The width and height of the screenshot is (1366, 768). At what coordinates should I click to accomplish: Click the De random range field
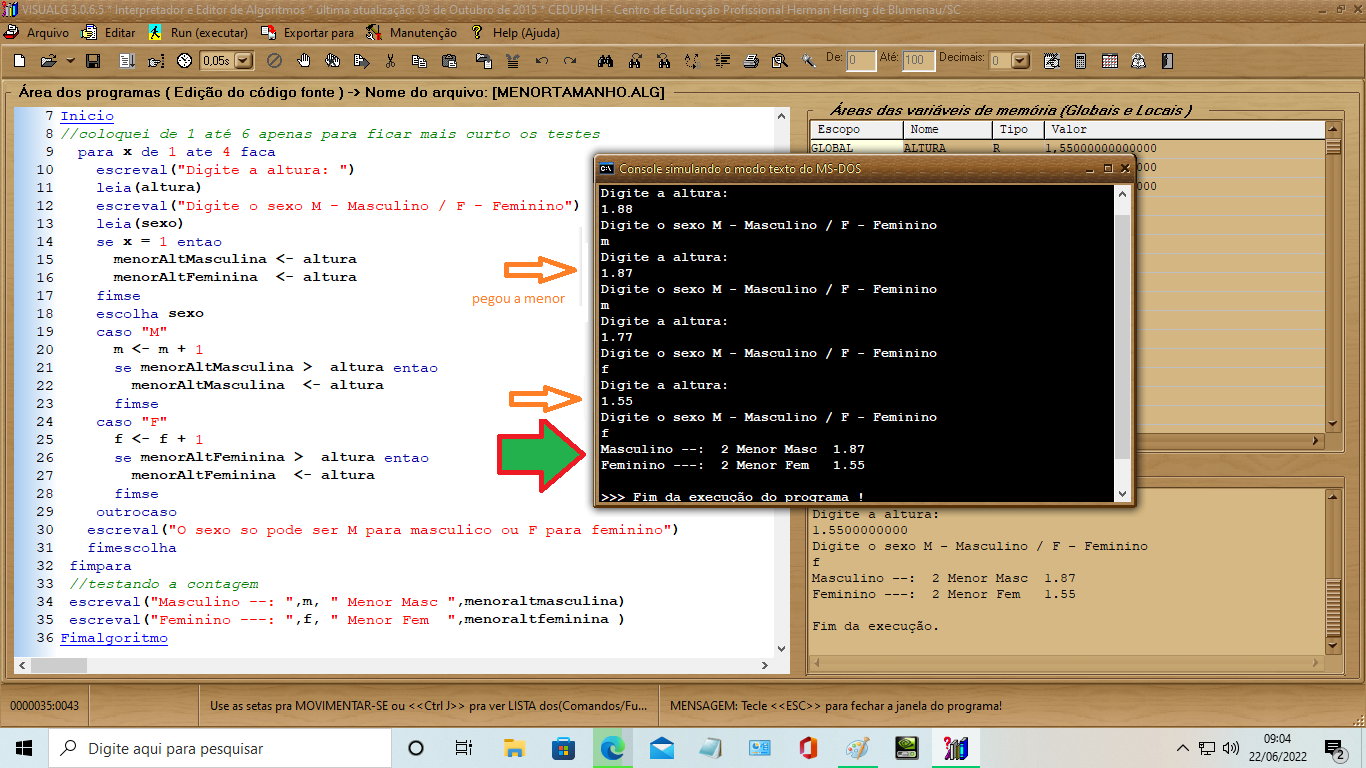861,61
